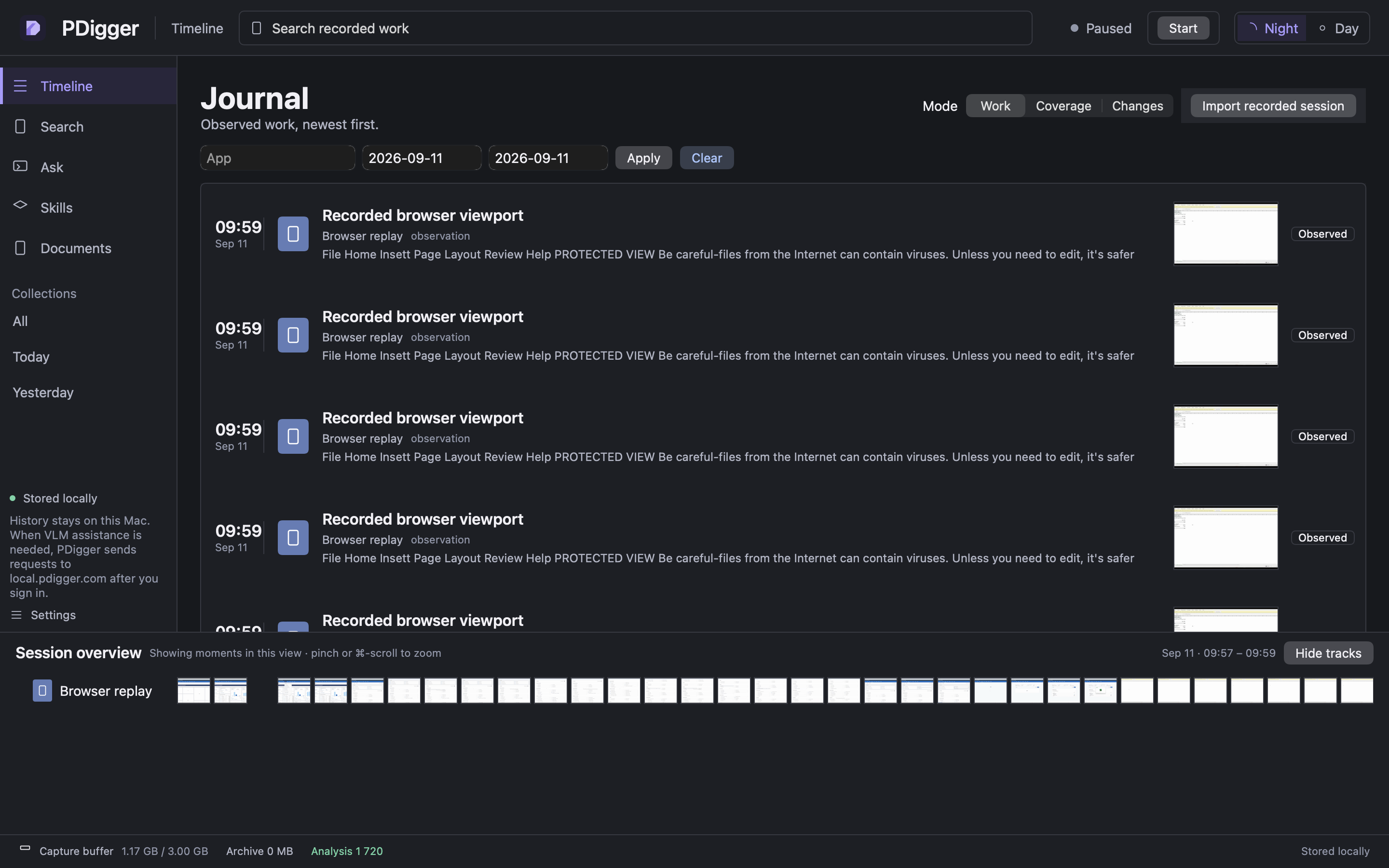Viewport: 1389px width, 868px height.
Task: Open Skills in the sidebar
Action: coord(88,207)
